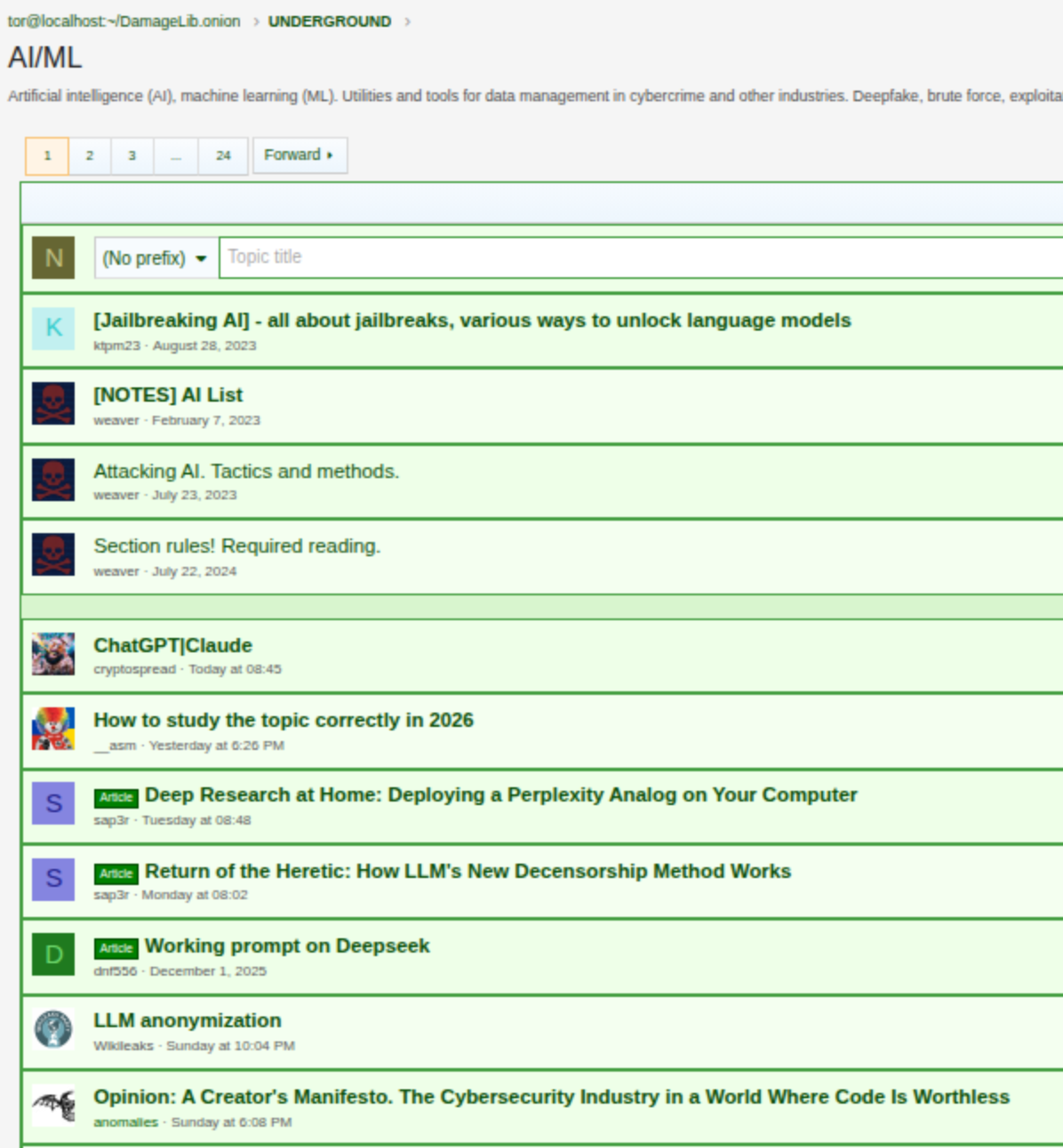Open the LLM anonymization thread

pos(188,1020)
